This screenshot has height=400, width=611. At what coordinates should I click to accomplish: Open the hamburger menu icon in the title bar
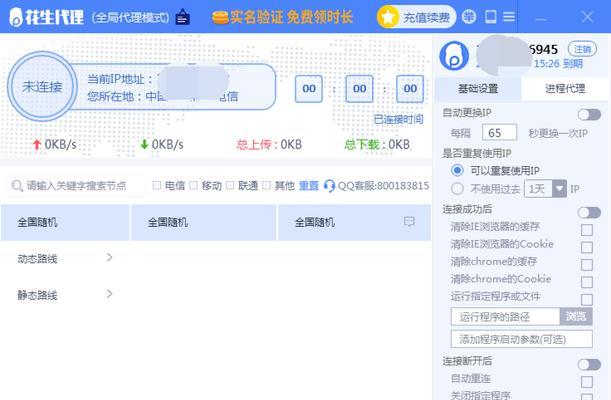(x=509, y=17)
